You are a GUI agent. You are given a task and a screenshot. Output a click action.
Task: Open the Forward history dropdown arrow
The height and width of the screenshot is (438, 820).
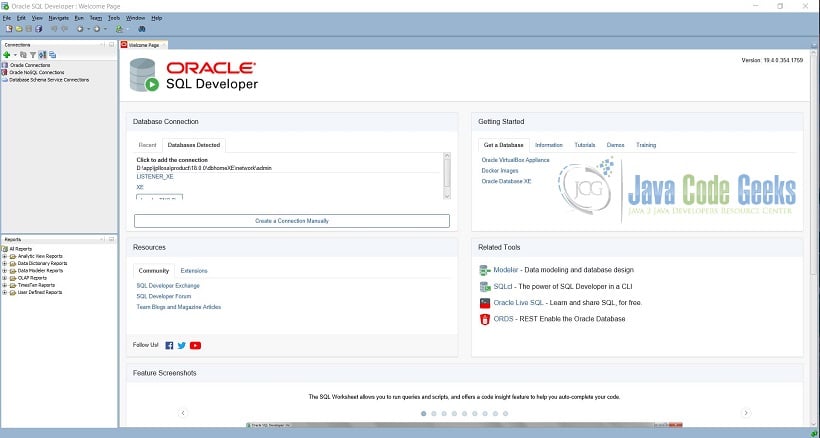[x=105, y=29]
